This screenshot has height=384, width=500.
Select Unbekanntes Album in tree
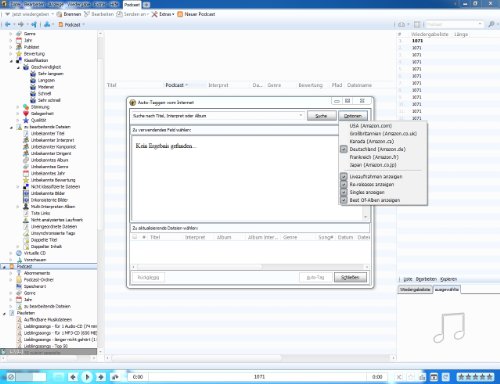tap(49, 160)
